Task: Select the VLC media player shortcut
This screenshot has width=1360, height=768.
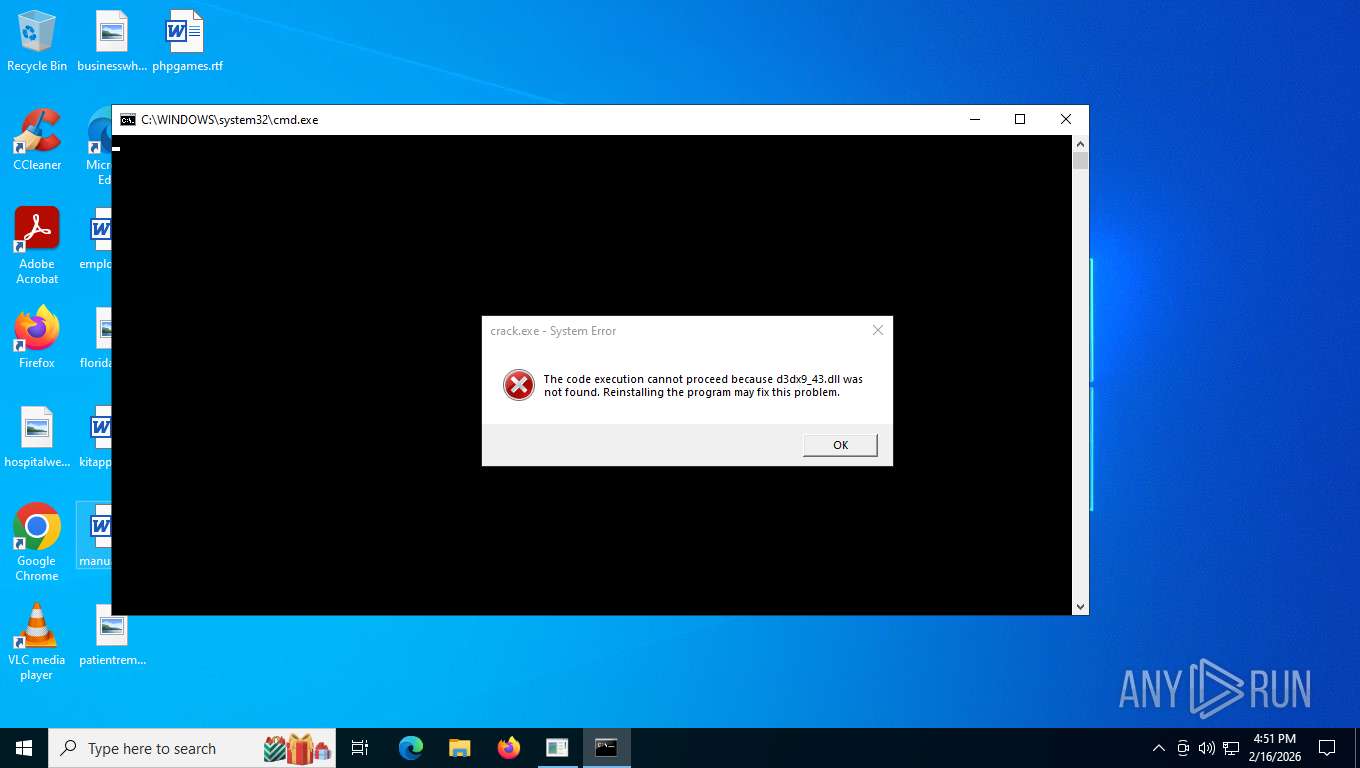Action: click(37, 642)
